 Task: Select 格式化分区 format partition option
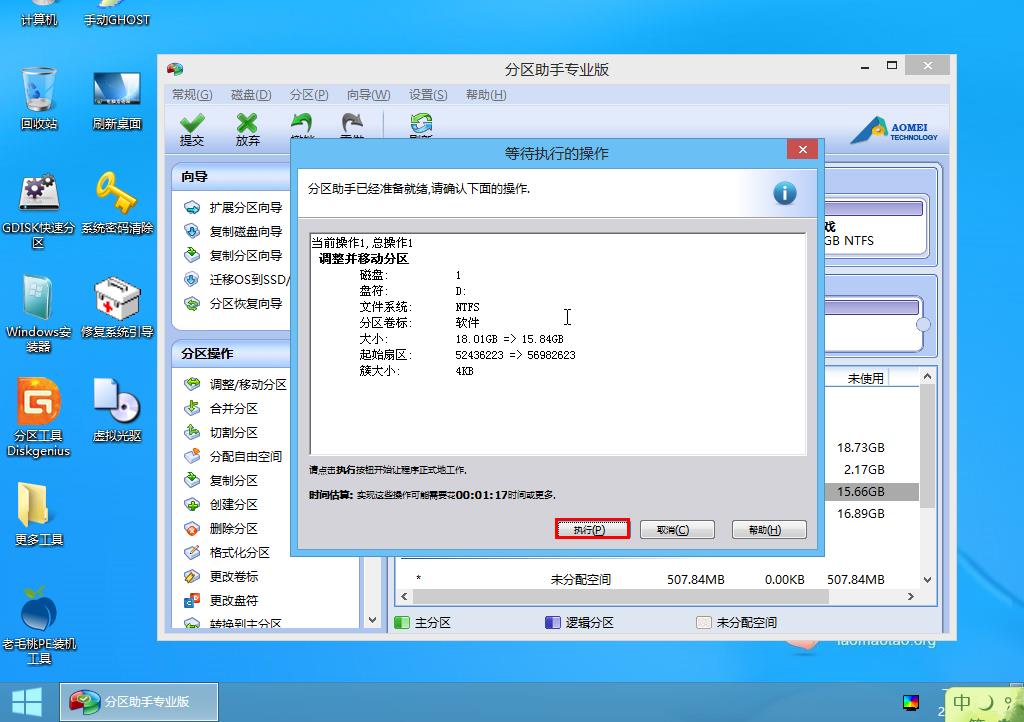tap(239, 552)
